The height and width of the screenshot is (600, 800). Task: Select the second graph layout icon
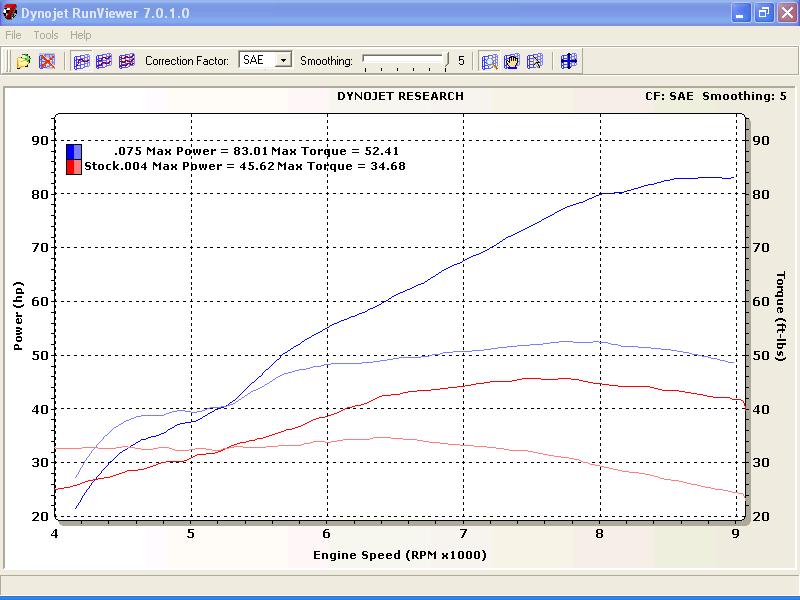104,61
